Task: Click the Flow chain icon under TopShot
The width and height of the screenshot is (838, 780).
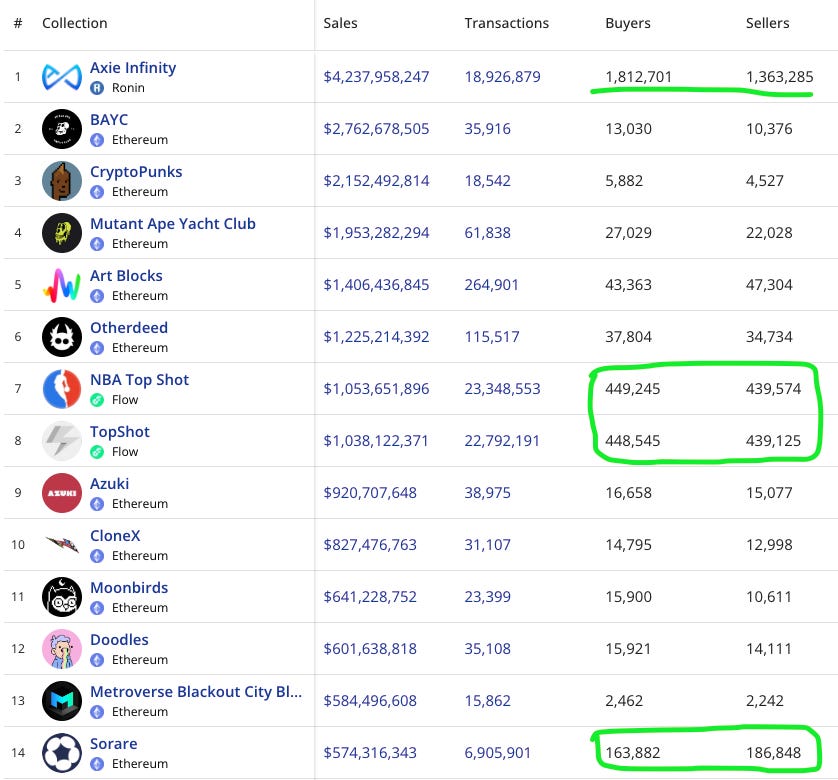Action: click(x=97, y=452)
